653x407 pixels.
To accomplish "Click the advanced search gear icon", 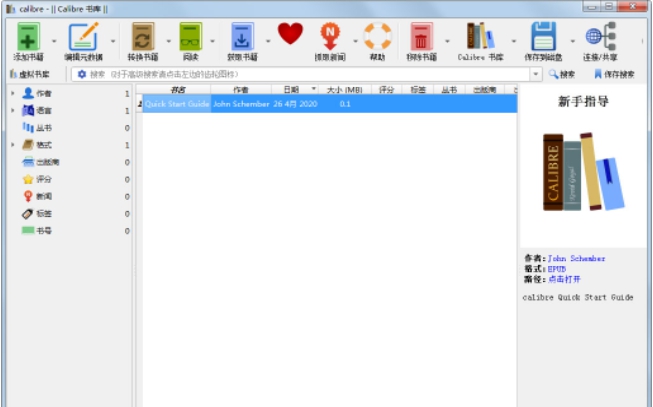I will click(82, 74).
